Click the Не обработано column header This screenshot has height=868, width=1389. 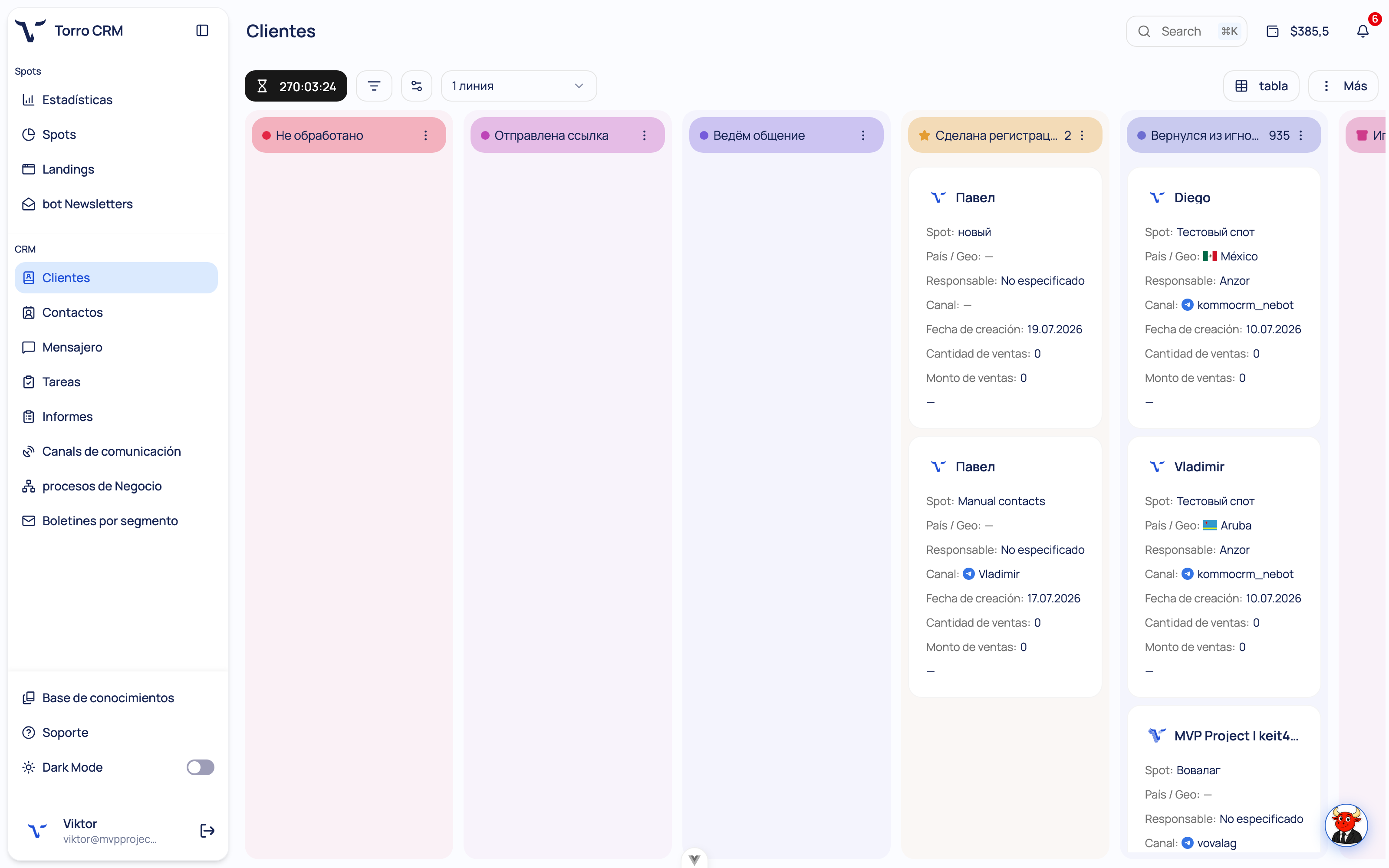(349, 135)
